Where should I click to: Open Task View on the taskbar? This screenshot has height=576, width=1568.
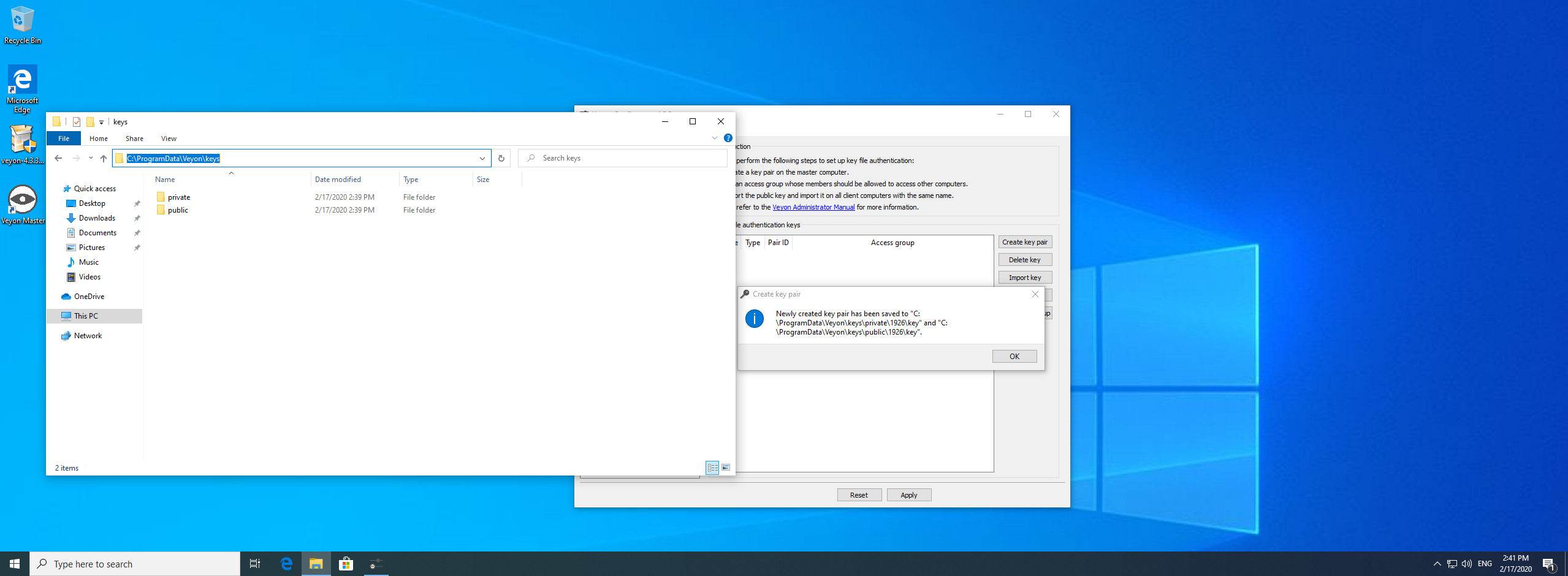click(255, 564)
